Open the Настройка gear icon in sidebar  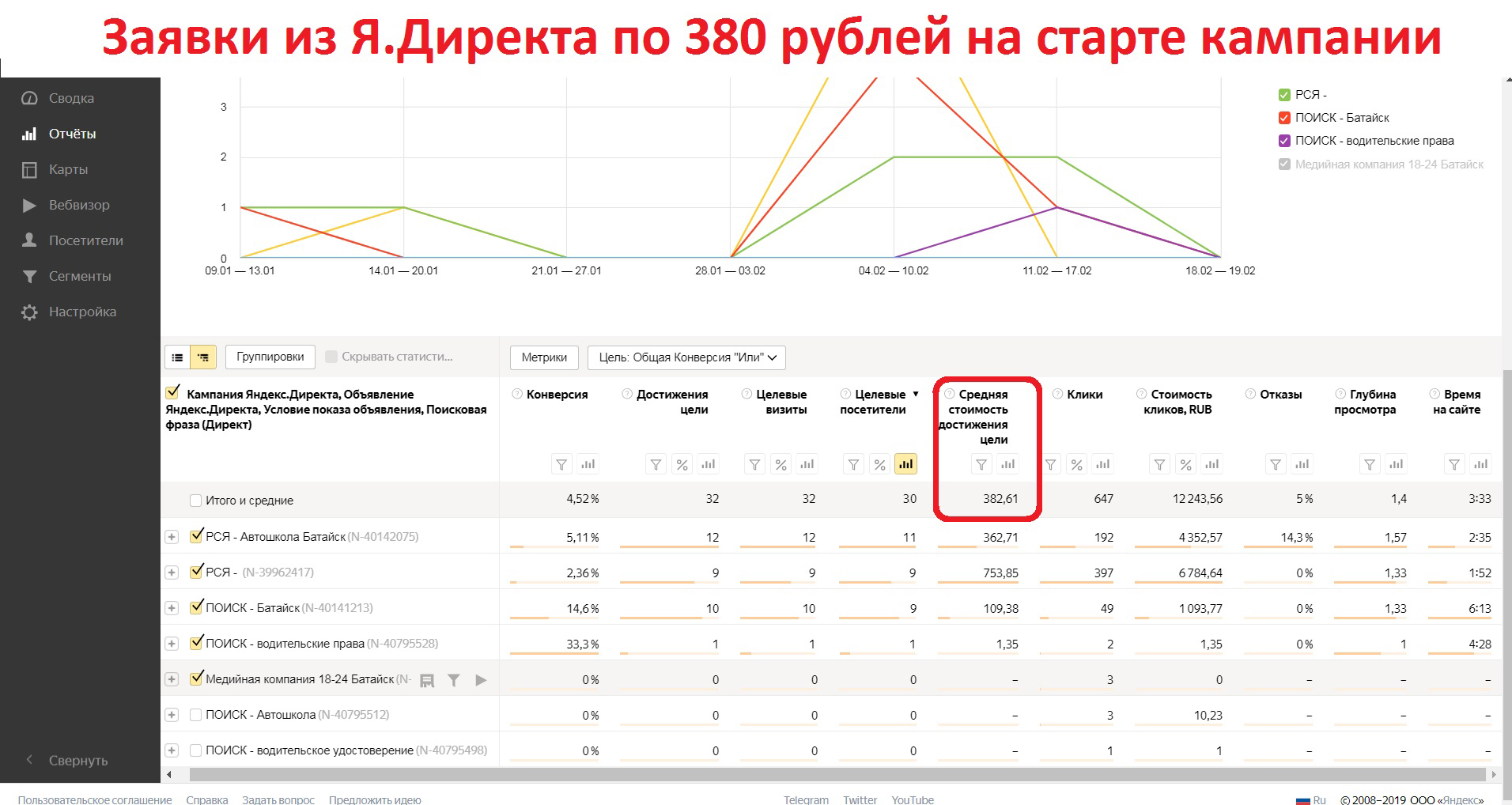(28, 312)
